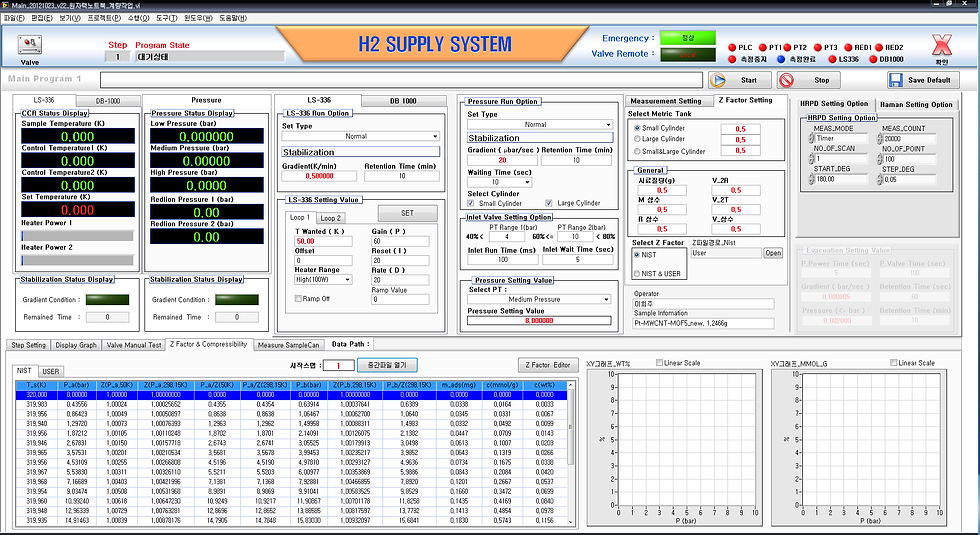Click the Operator name field

pos(703,304)
